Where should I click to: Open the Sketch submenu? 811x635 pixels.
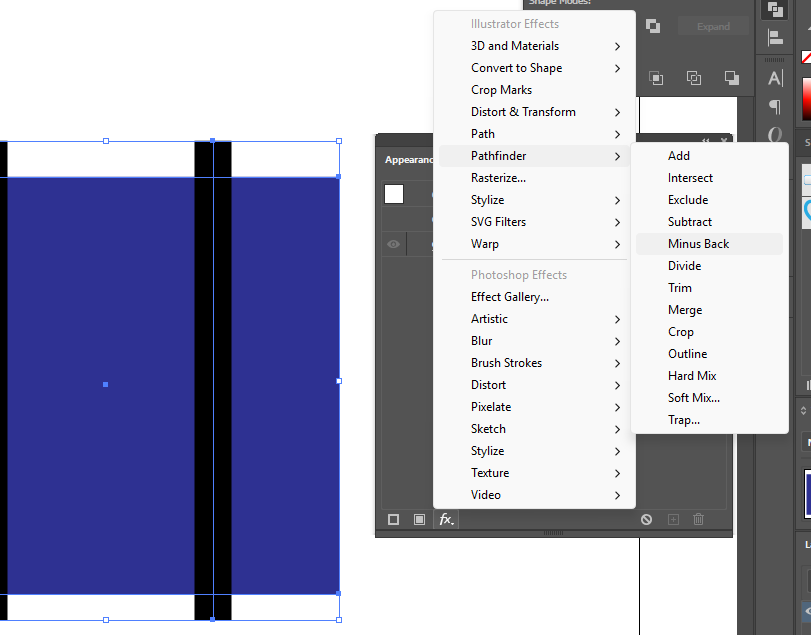[534, 429]
